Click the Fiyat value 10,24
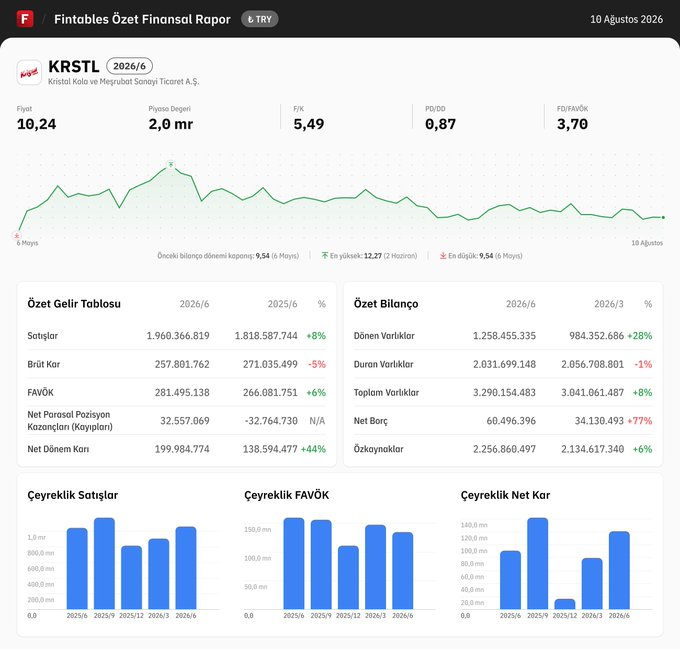The image size is (680, 649). (36, 124)
